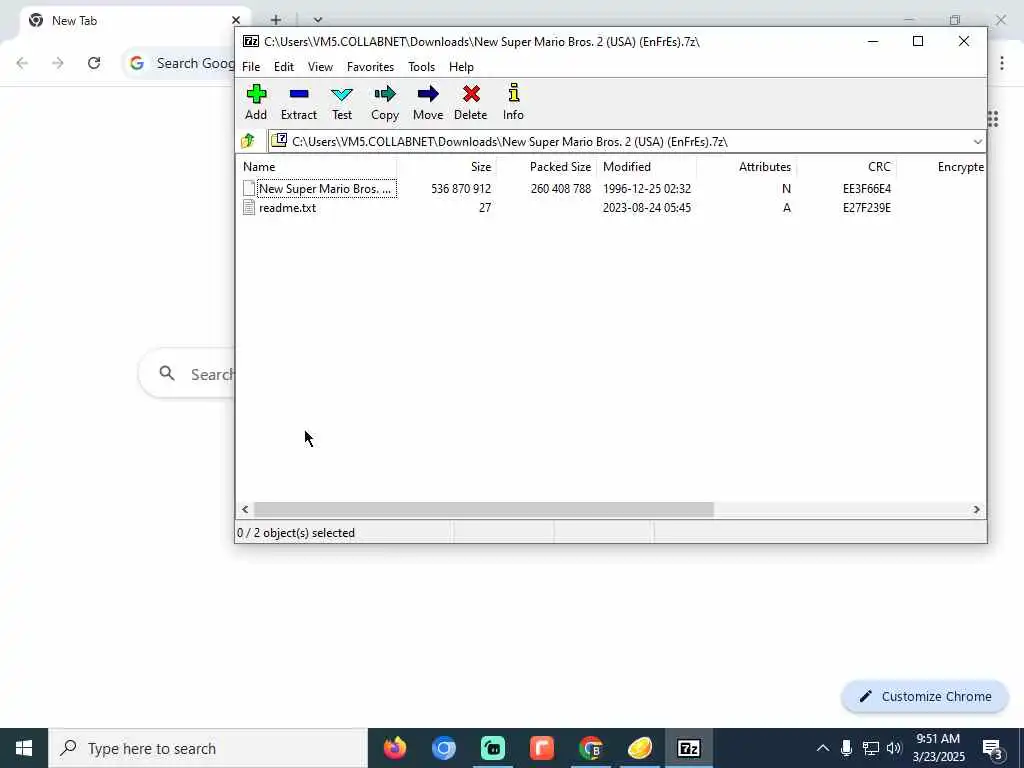The height and width of the screenshot is (768, 1024).
Task: Open the Google apps grid
Action: coord(993,119)
